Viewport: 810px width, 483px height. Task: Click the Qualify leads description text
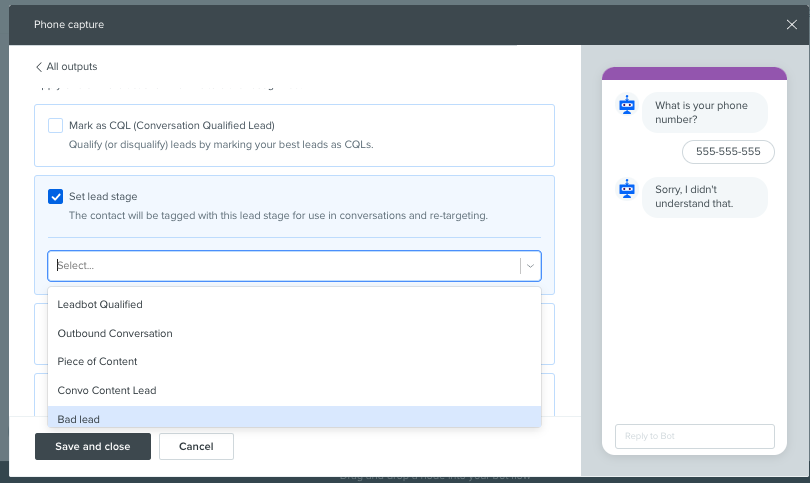[x=221, y=145]
